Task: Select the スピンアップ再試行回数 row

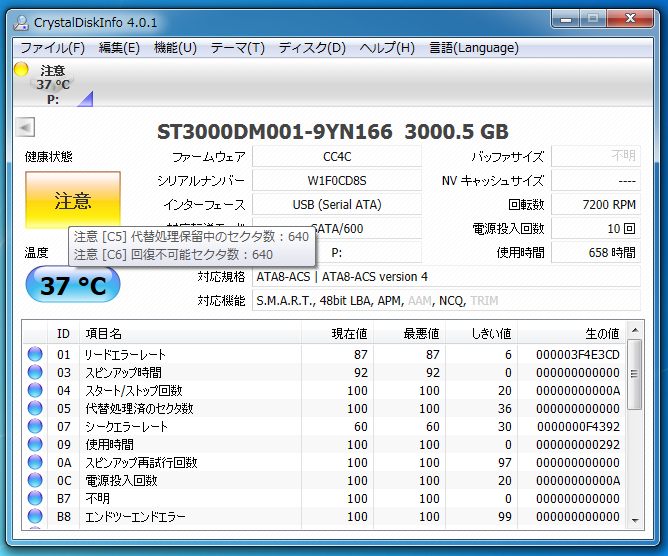Action: click(324, 462)
